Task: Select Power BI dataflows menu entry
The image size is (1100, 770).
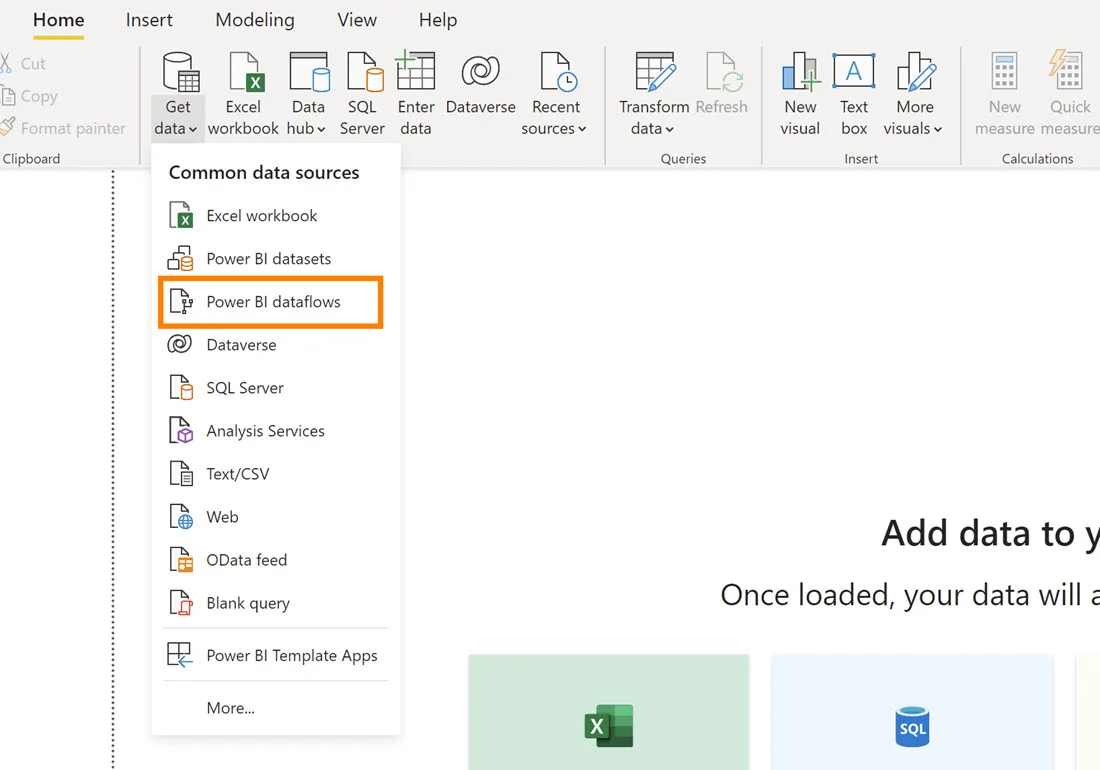Action: point(271,302)
